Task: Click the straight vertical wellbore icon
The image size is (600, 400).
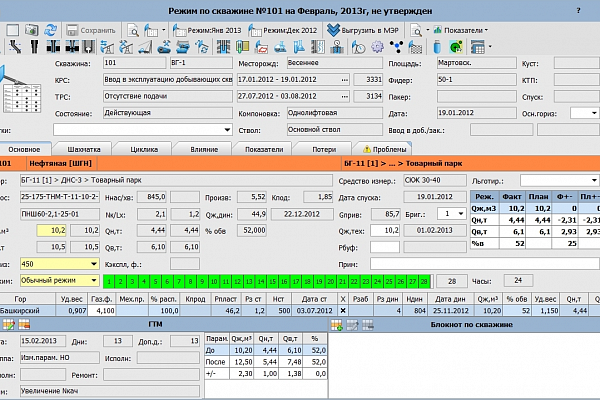Action: coord(34,47)
